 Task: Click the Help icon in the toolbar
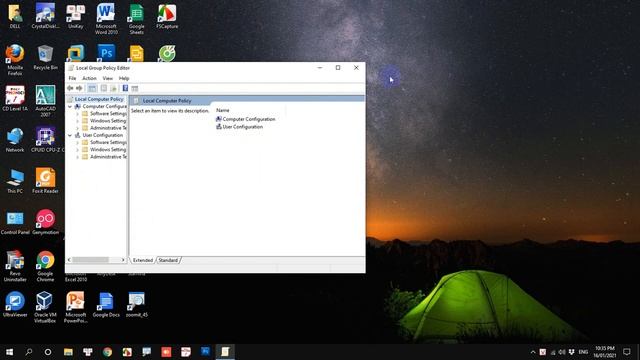[125, 88]
